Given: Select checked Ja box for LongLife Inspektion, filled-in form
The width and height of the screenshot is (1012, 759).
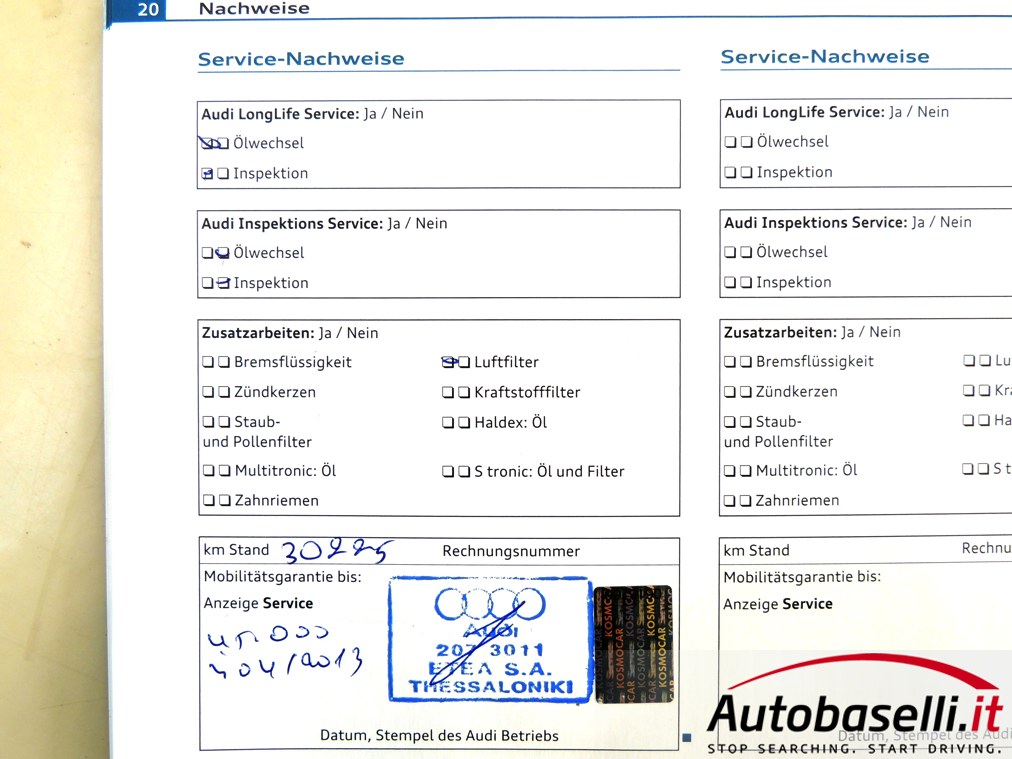Looking at the screenshot, I should [x=207, y=174].
